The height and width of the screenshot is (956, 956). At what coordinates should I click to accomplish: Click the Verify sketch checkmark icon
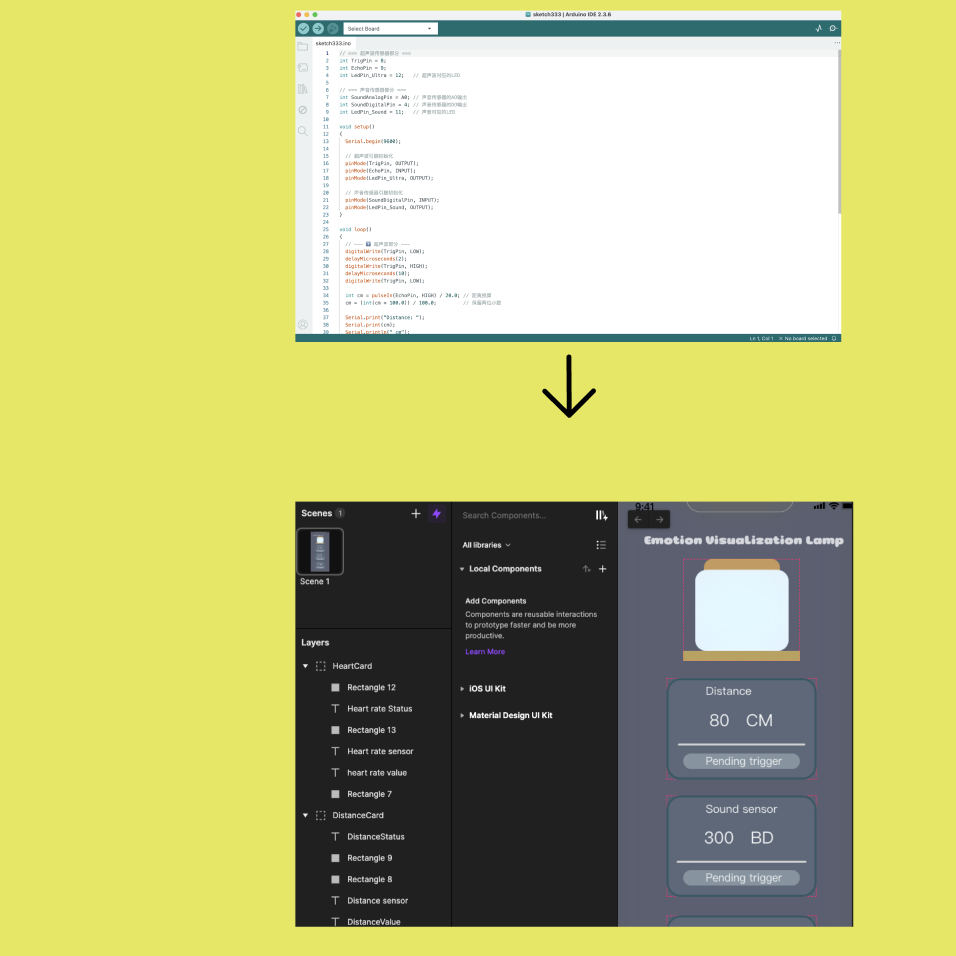click(303, 28)
